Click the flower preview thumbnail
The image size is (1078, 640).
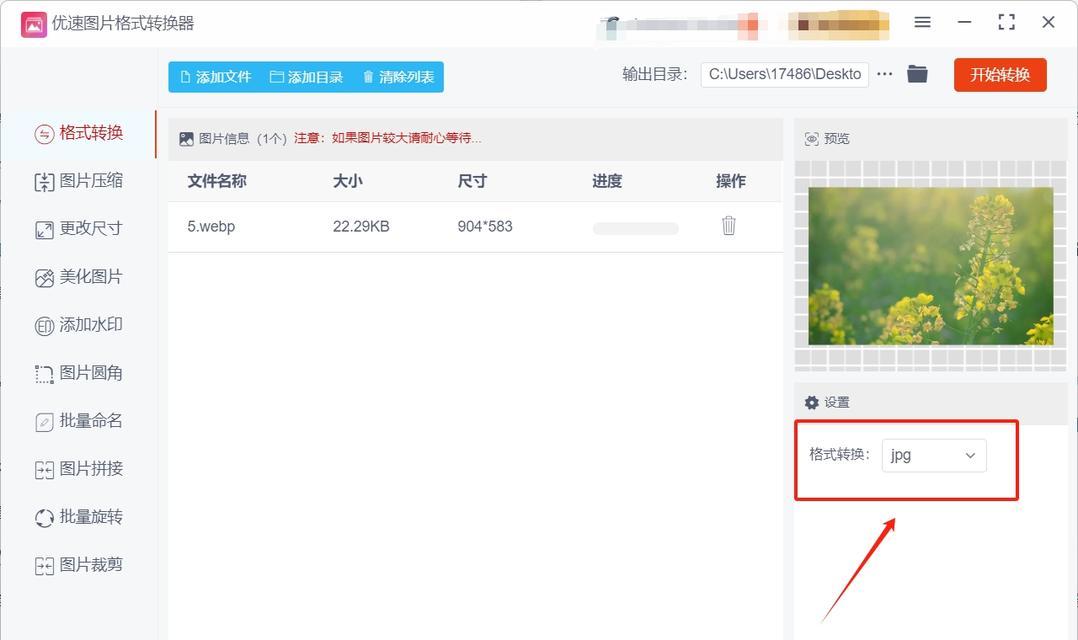[x=930, y=266]
